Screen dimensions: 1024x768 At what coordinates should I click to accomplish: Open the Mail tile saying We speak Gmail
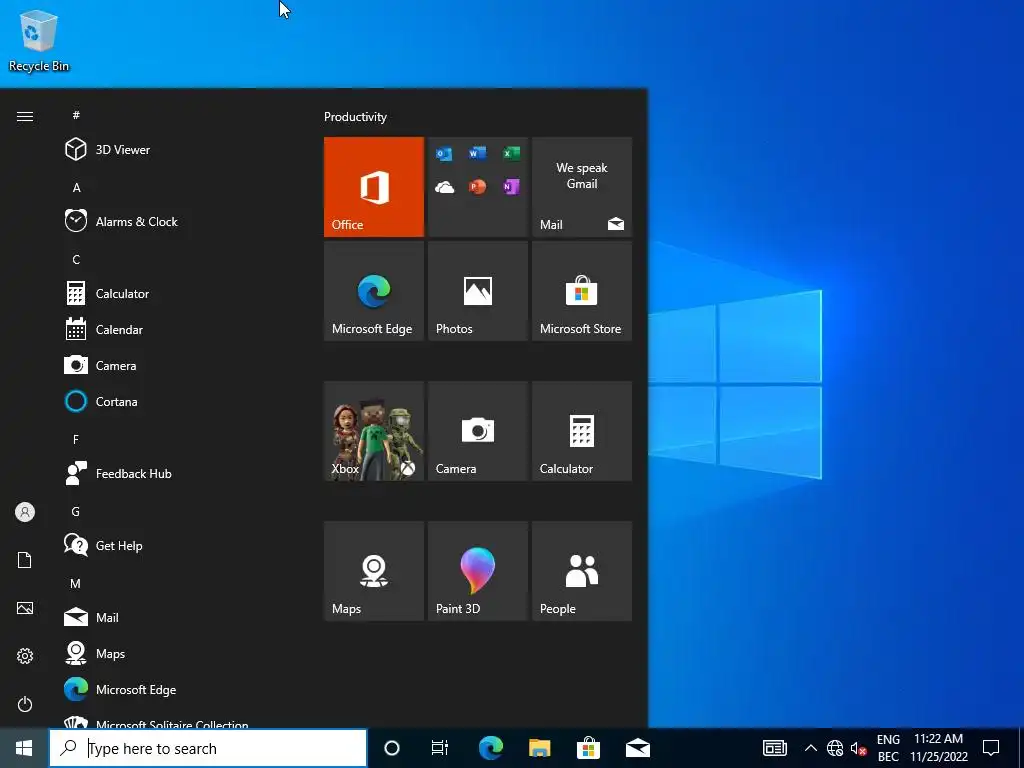click(x=582, y=187)
